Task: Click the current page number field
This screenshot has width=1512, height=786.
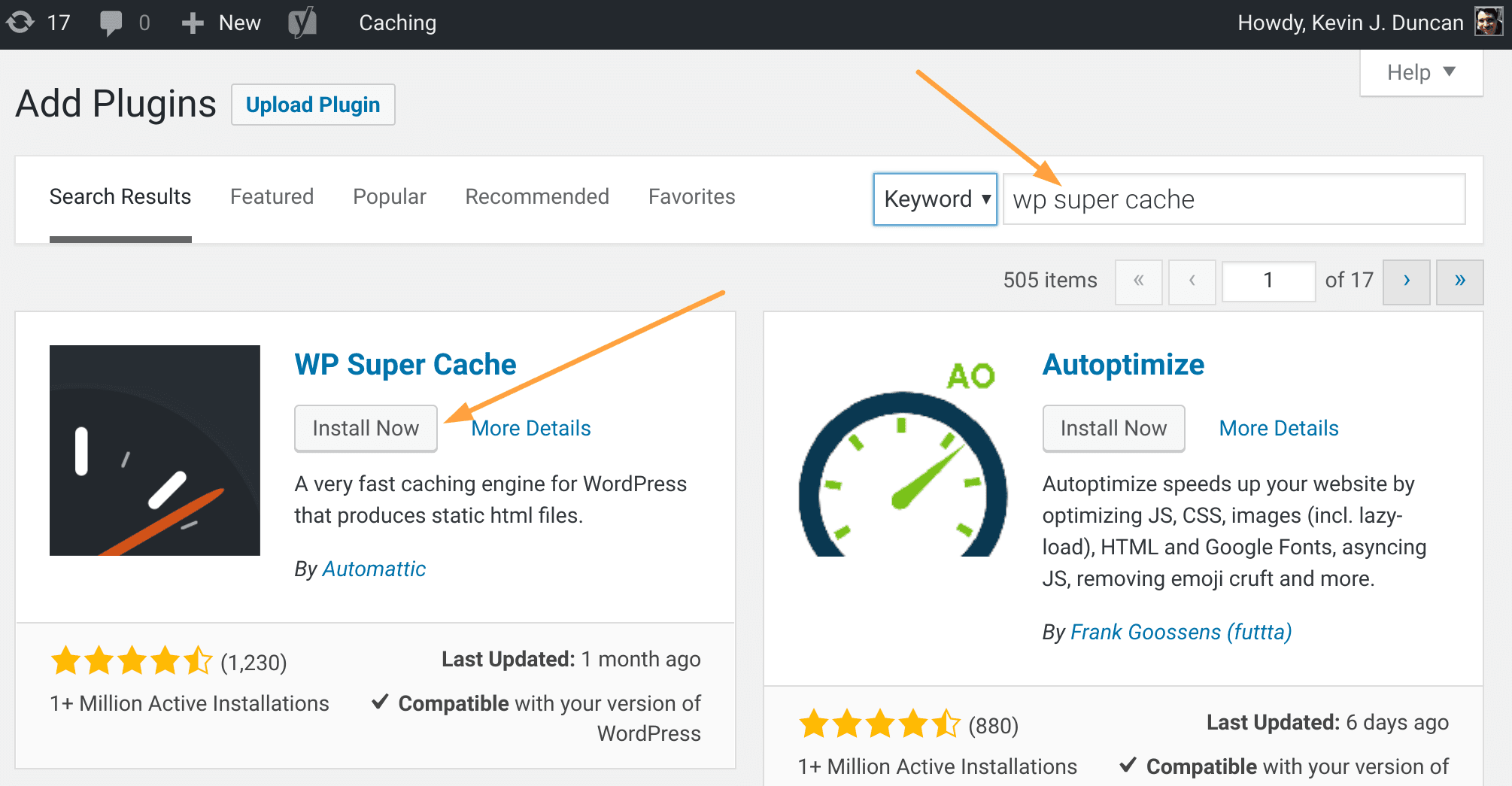Action: [1268, 281]
